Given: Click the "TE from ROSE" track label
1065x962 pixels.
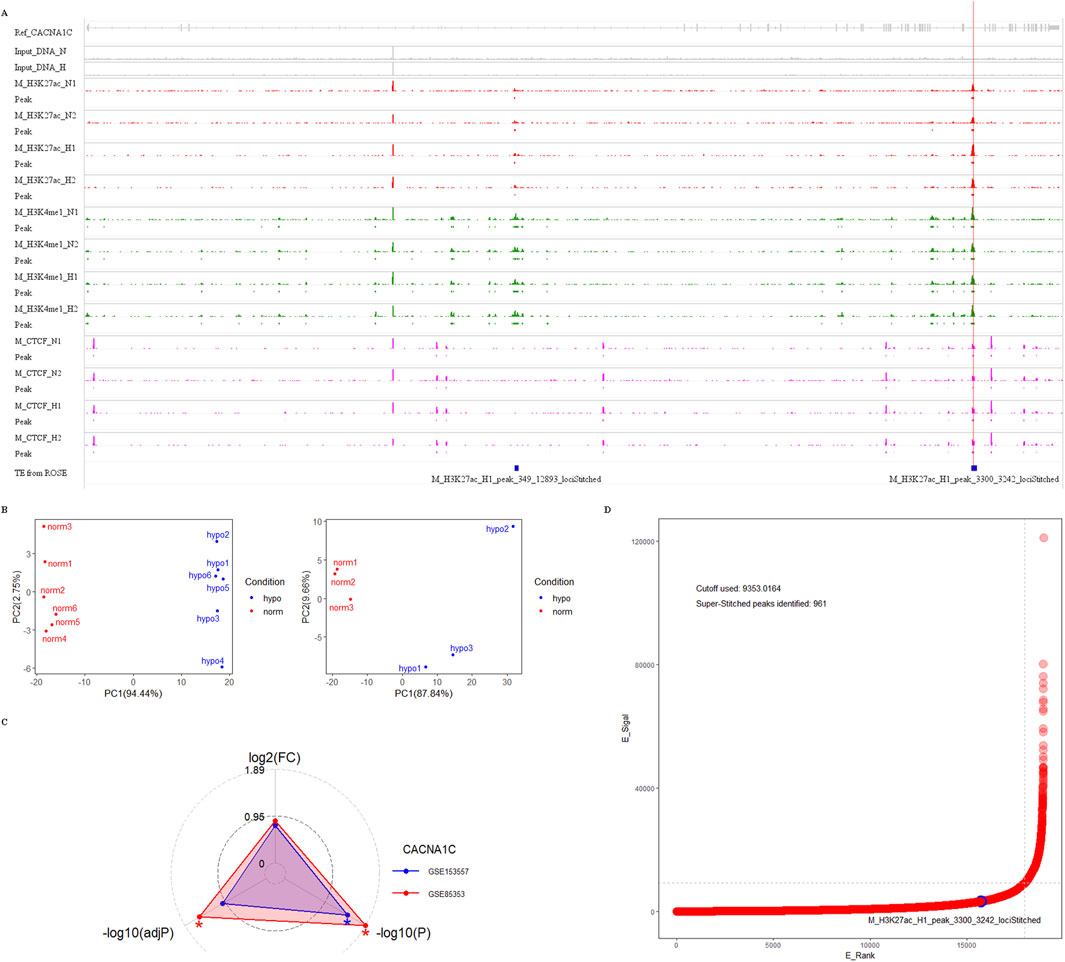Looking at the screenshot, I should [41, 473].
